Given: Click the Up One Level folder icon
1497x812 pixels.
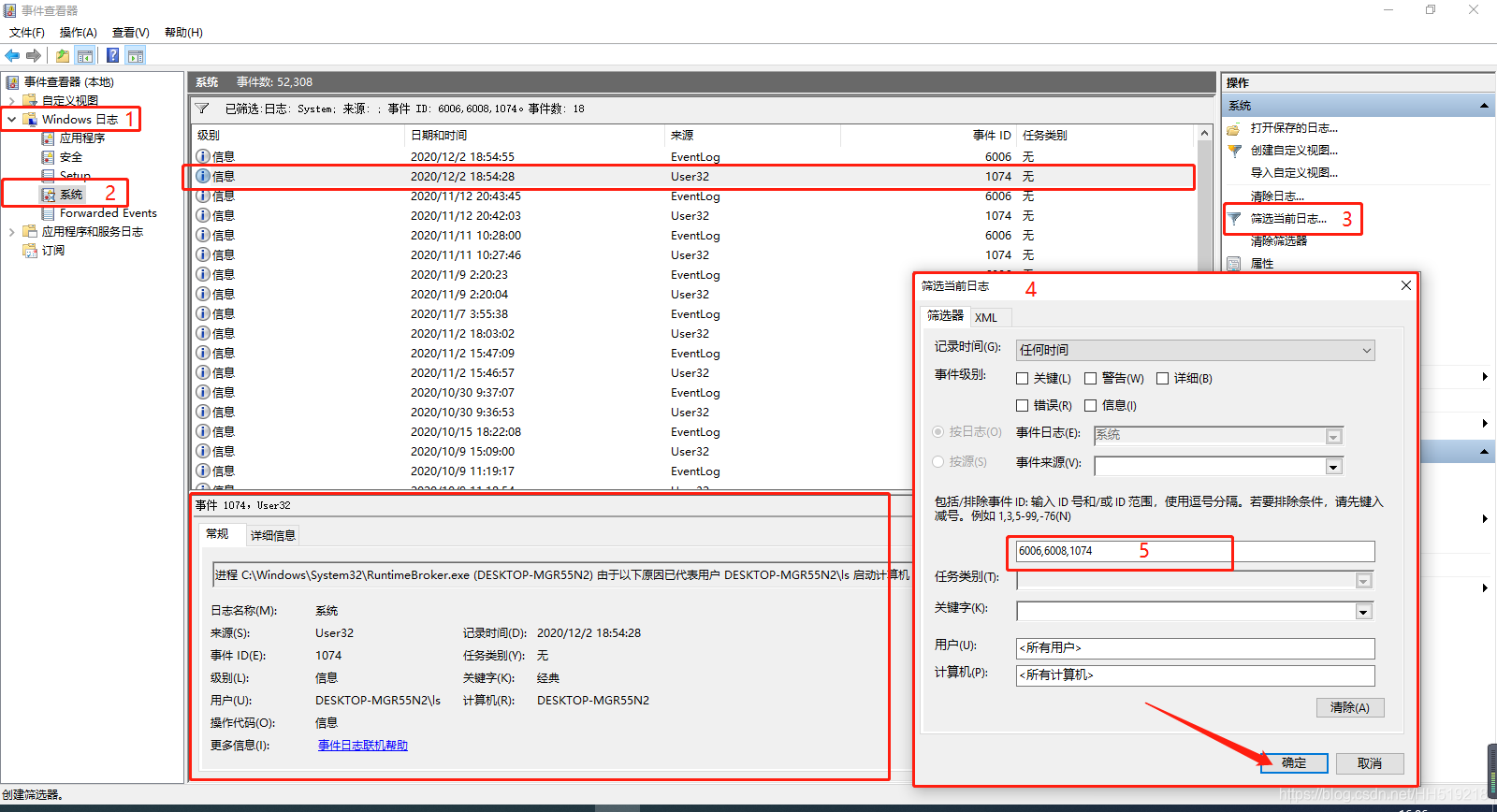Looking at the screenshot, I should click(x=63, y=55).
